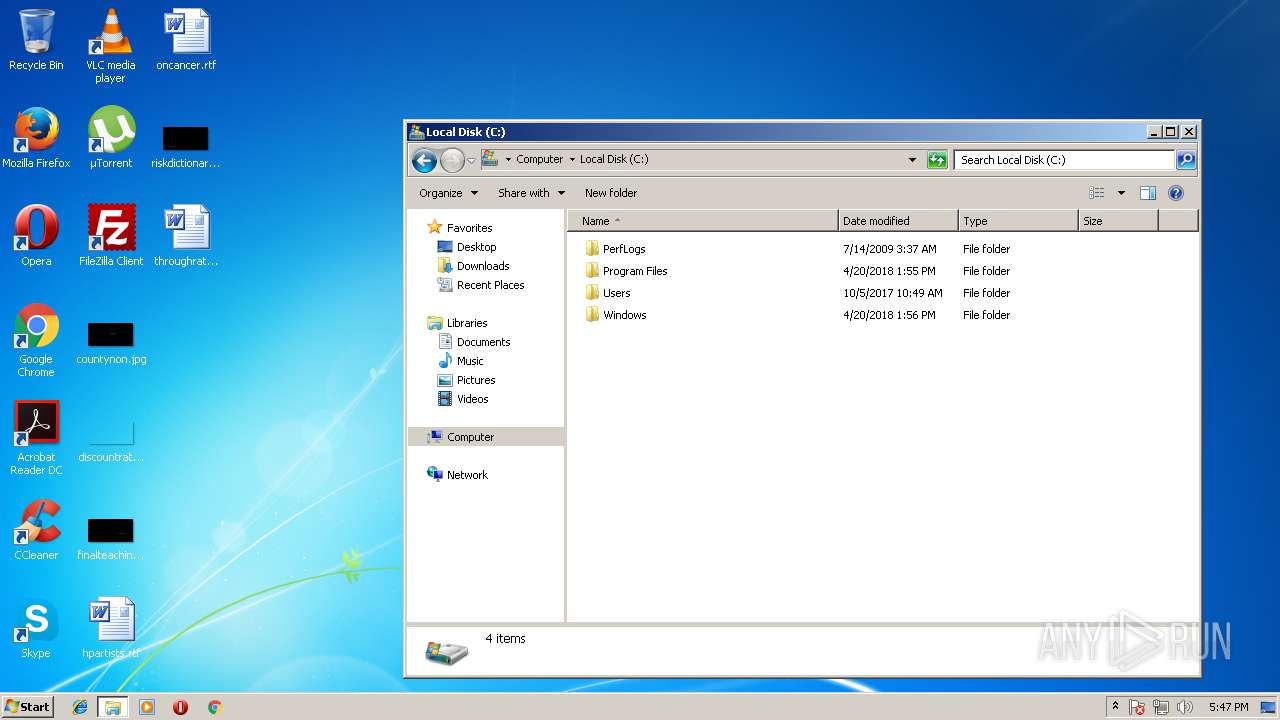The image size is (1280, 720).
Task: Launch Chrome from the taskbar
Action: point(214,707)
